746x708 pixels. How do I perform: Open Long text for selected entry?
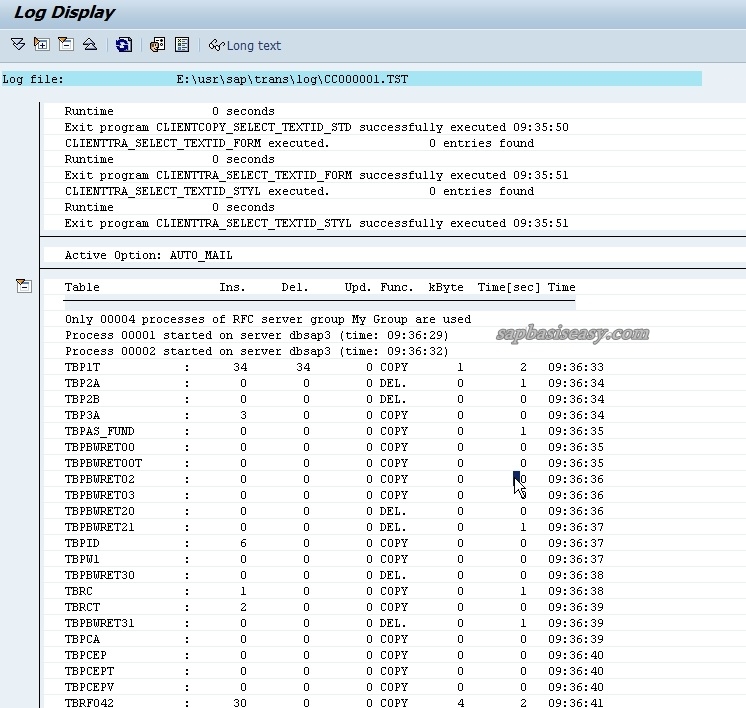point(245,45)
